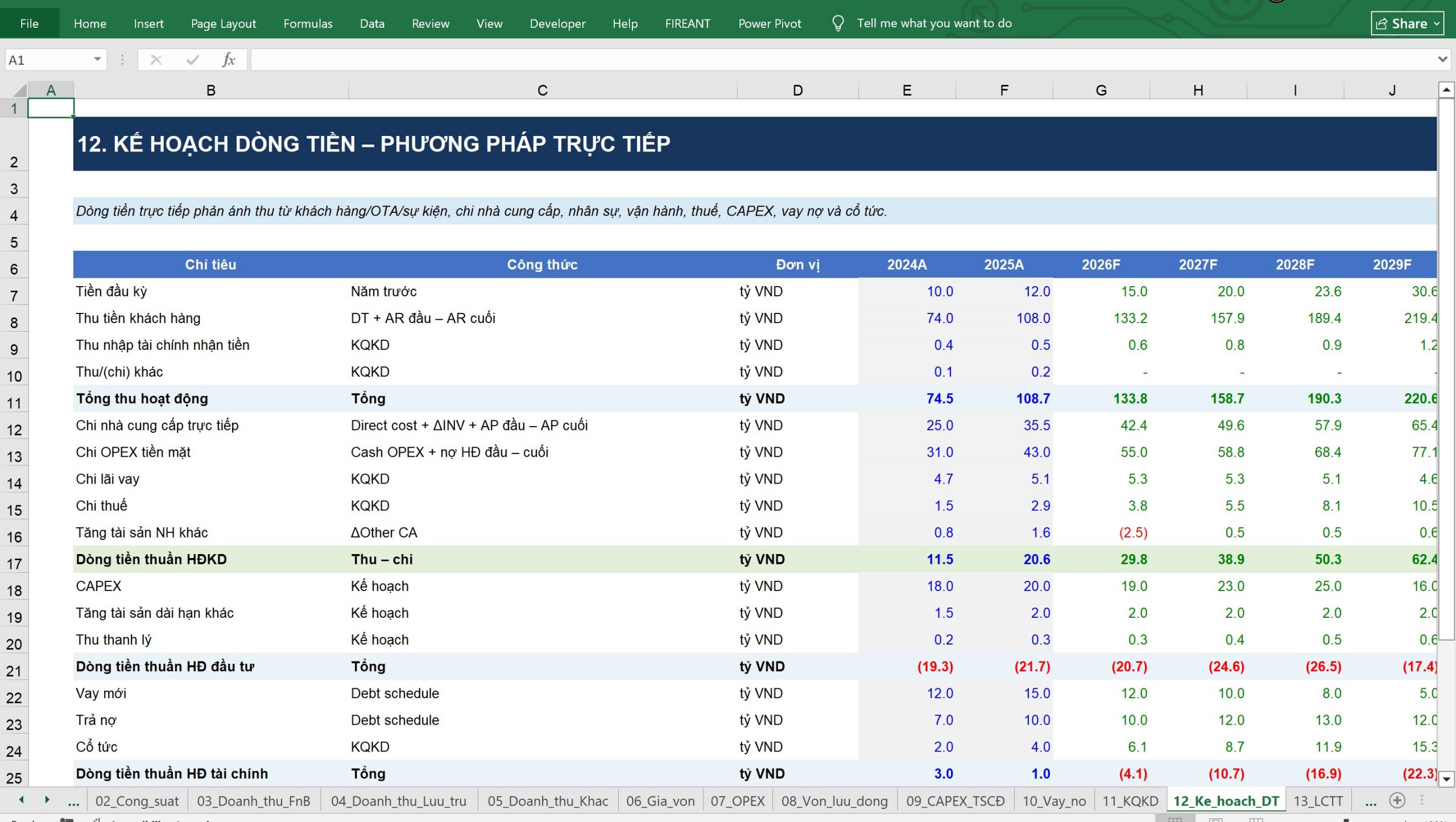Expand the formula bar chevron
Image resolution: width=1456 pixels, height=822 pixels.
1442,60
